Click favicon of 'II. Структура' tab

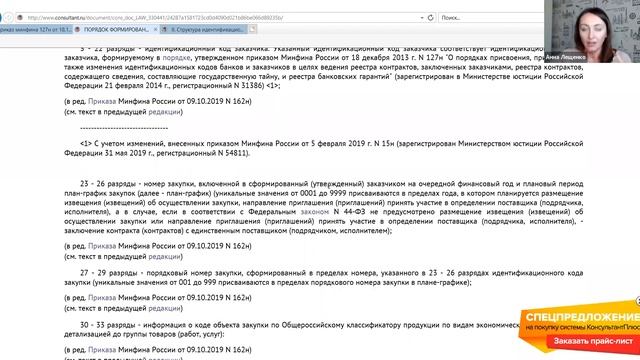point(164,29)
